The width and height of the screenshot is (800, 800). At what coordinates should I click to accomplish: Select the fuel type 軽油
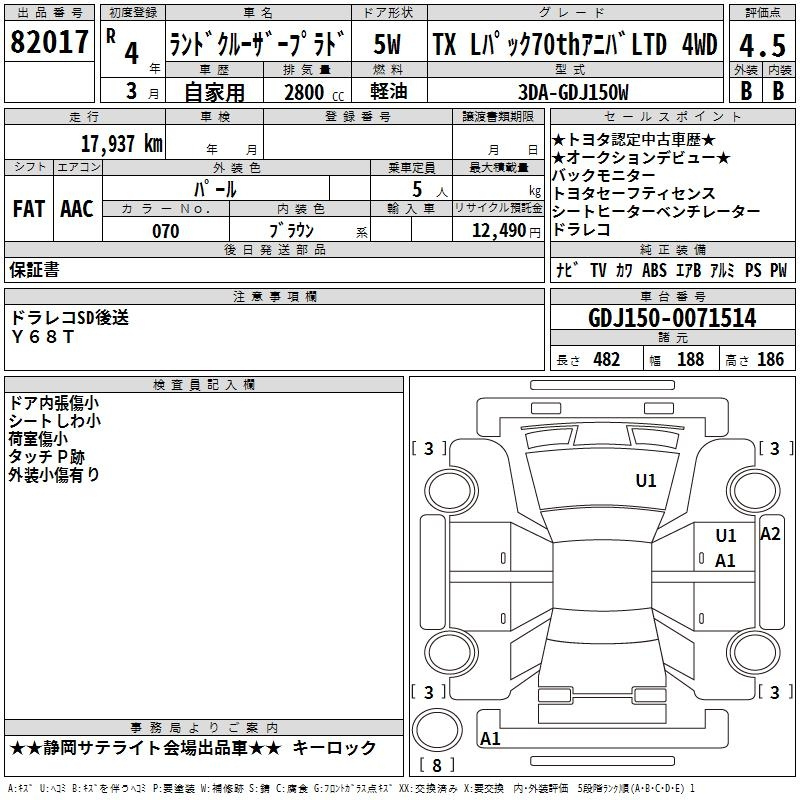click(389, 91)
